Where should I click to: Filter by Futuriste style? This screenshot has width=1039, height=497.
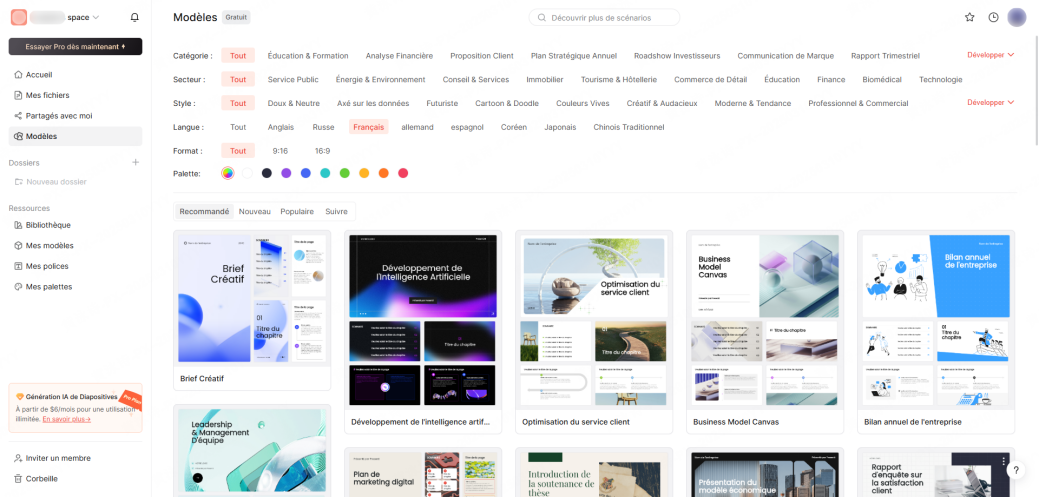click(x=442, y=103)
